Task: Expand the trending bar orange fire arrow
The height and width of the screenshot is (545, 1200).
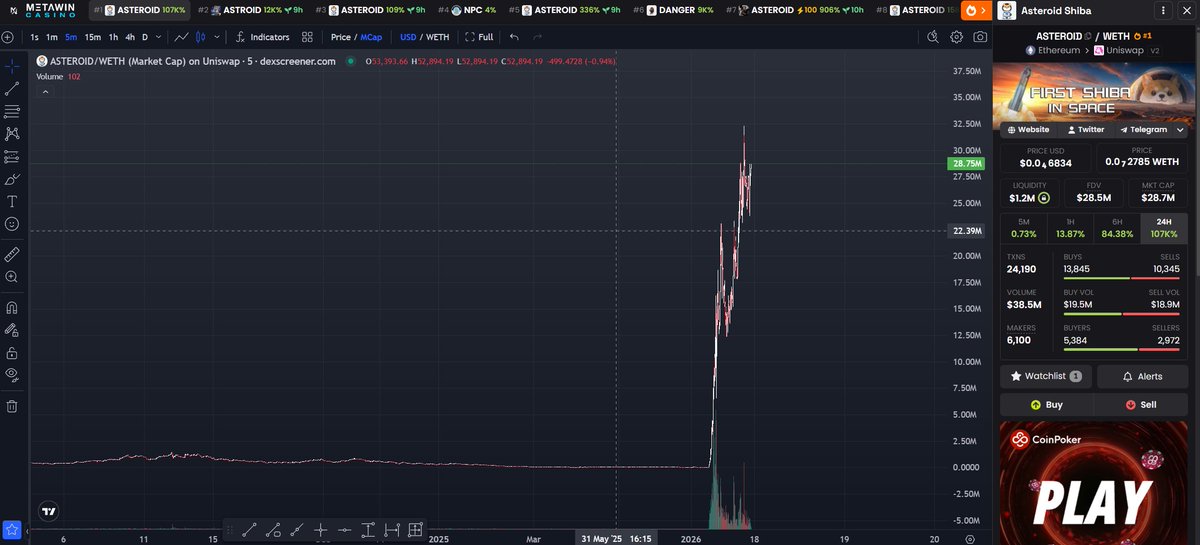Action: click(x=975, y=11)
